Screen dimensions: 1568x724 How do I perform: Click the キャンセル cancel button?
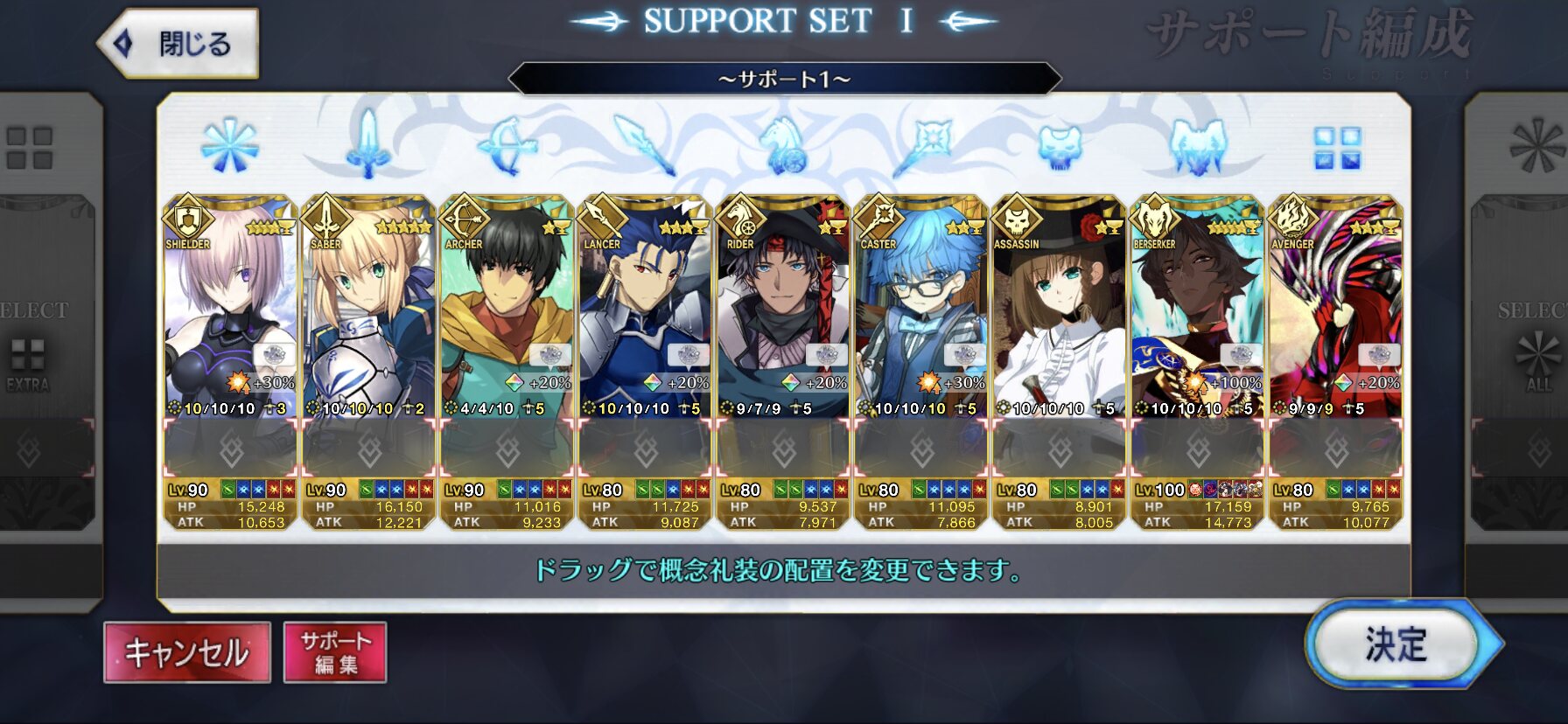pos(187,652)
